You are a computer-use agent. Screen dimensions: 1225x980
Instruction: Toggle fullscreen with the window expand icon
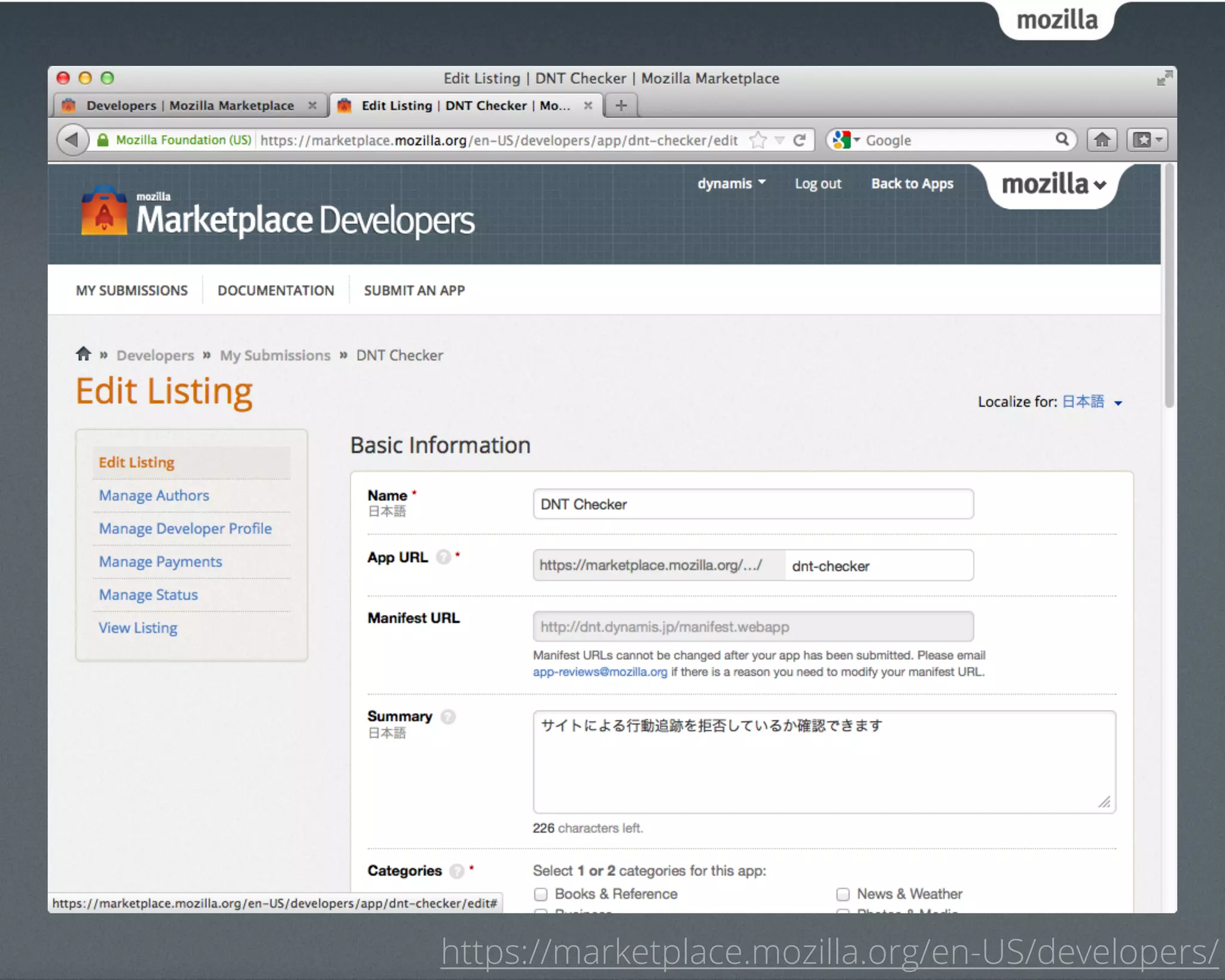click(1164, 78)
